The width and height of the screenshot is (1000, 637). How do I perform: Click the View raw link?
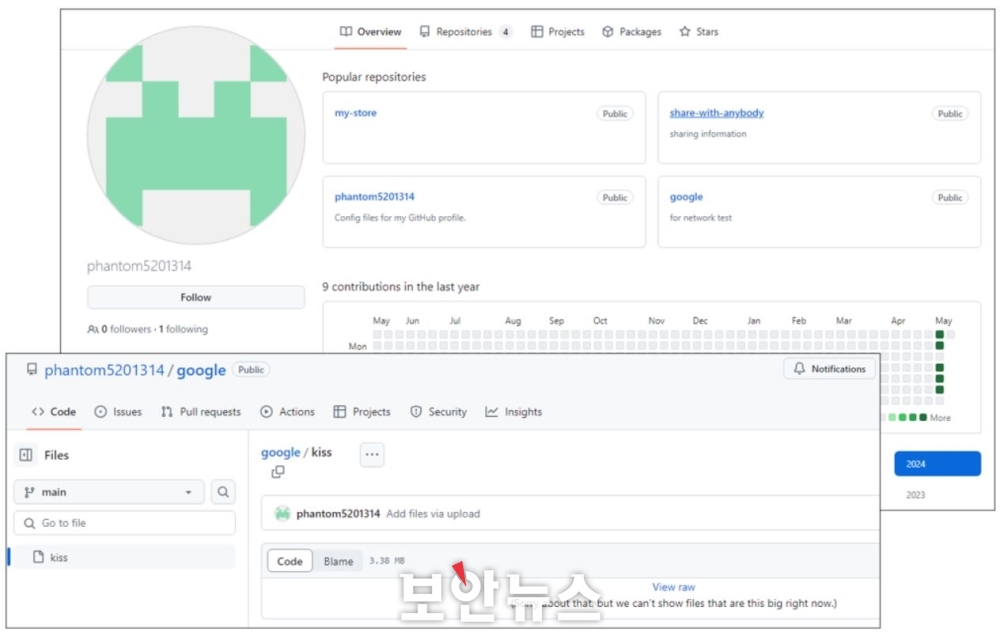[673, 587]
